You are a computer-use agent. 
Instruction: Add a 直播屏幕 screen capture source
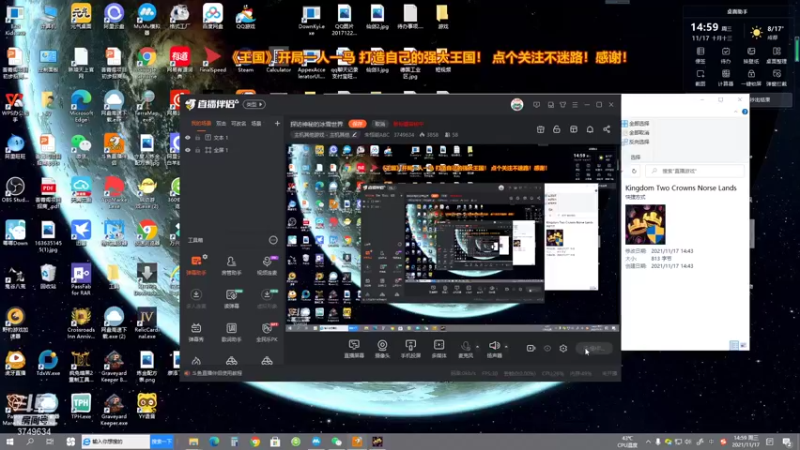(354, 349)
